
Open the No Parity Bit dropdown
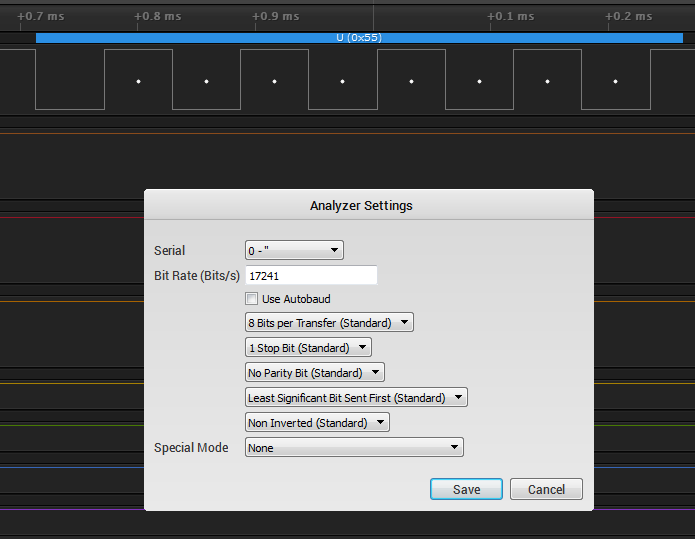tap(315, 372)
